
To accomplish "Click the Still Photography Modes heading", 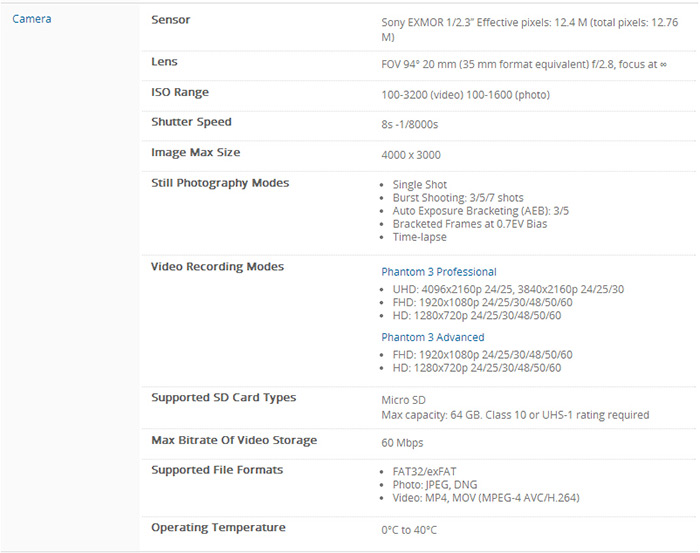I will (x=220, y=183).
